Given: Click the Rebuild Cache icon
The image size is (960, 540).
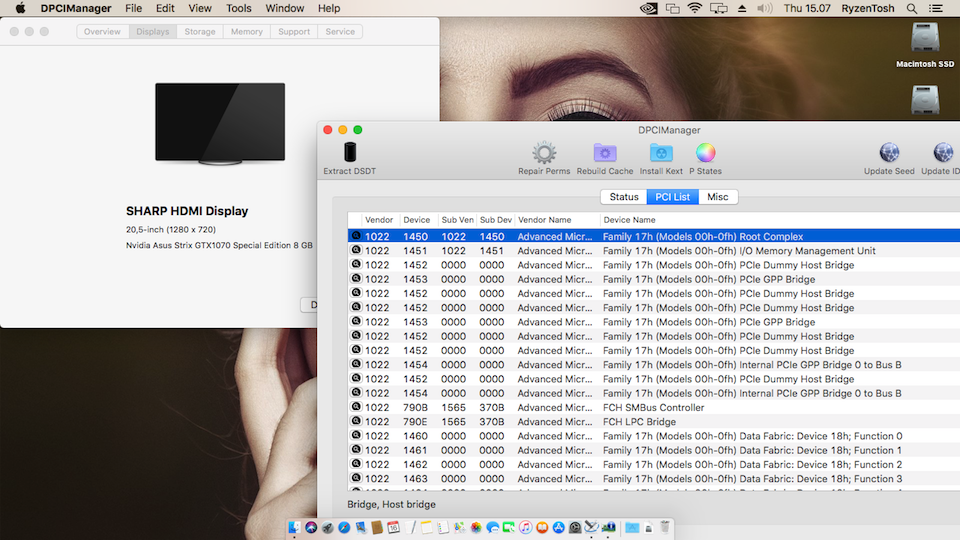Looking at the screenshot, I should (605, 153).
